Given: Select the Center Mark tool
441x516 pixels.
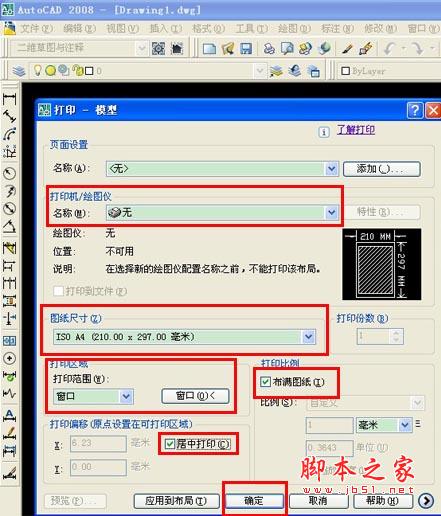Looking at the screenshot, I should (x=9, y=358).
